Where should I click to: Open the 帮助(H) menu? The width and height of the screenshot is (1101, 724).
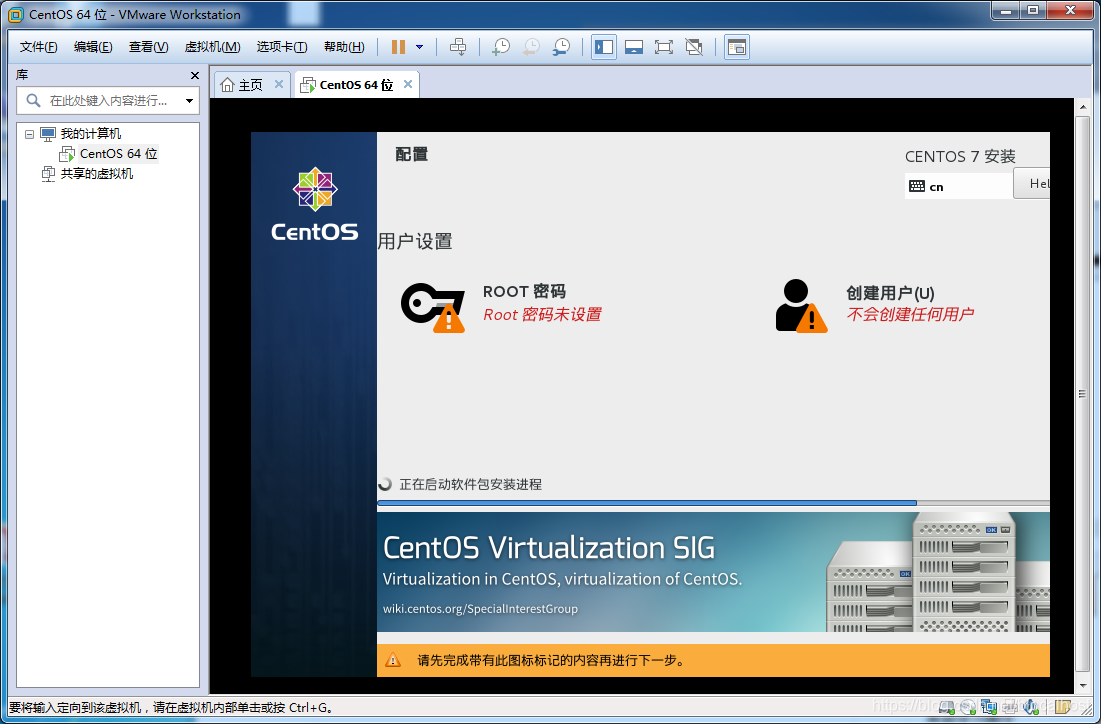pos(344,47)
